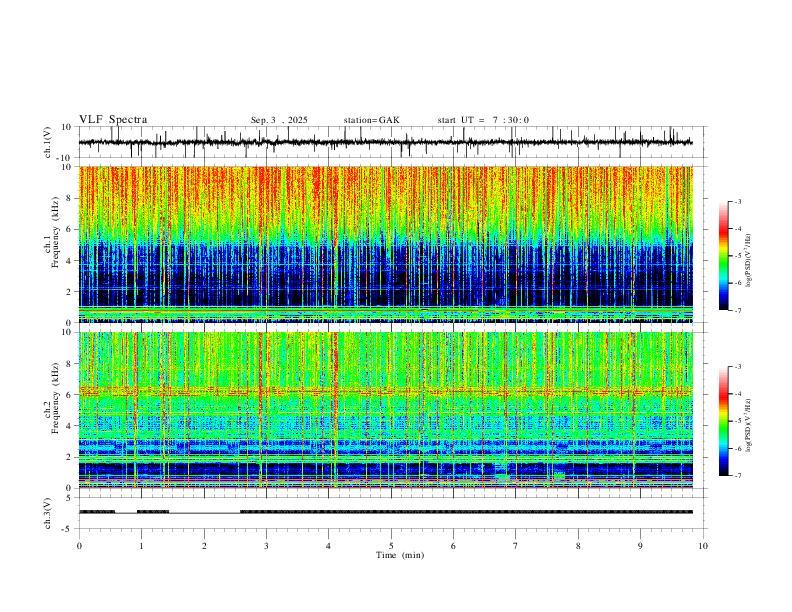Click the lower "log(PSD)(V²/Hz)" colorbar label
The image size is (792, 612).
(x=749, y=425)
